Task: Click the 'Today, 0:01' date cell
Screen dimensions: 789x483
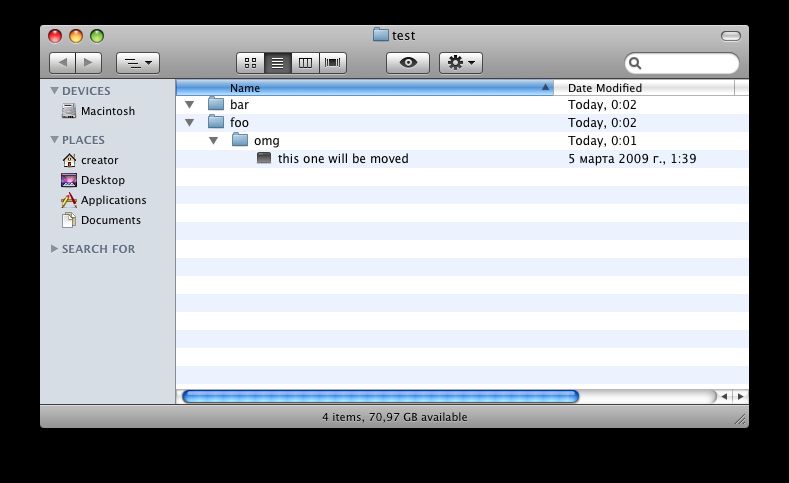Action: (x=602, y=140)
